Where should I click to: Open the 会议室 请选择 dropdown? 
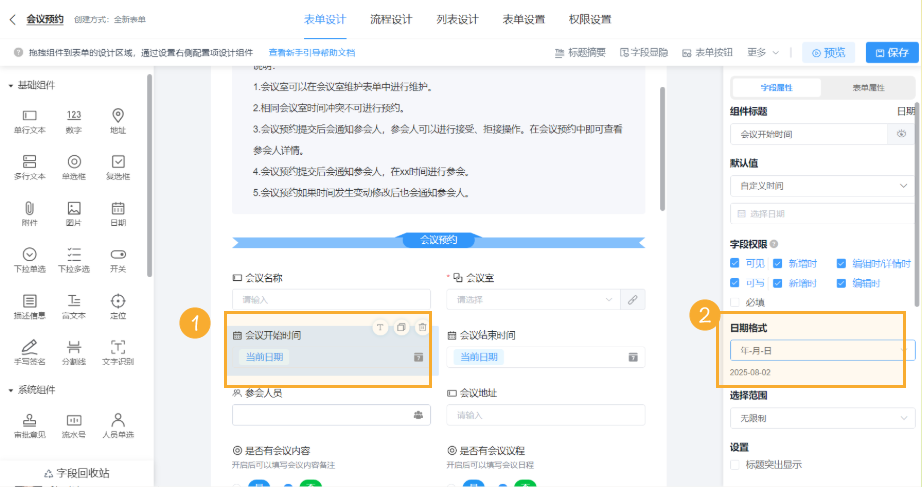pyautogui.click(x=533, y=300)
